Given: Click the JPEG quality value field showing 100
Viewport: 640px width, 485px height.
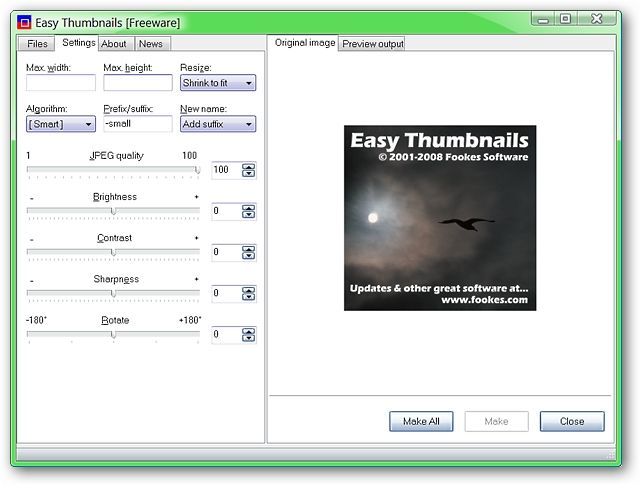Looking at the screenshot, I should click(226, 170).
